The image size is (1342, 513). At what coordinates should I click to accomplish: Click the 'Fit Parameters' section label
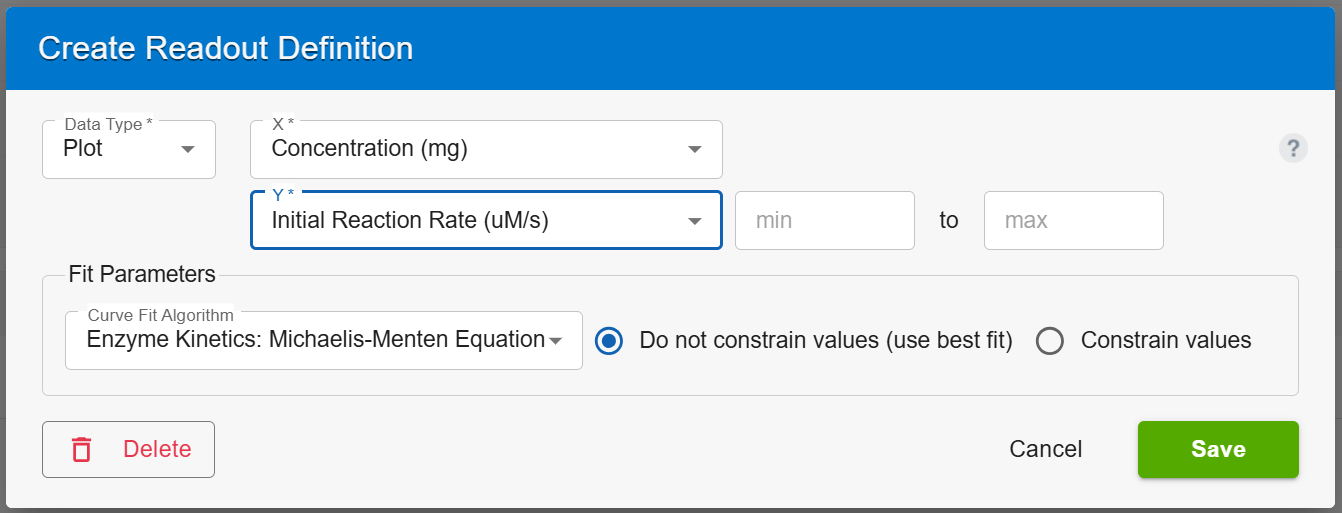click(142, 274)
